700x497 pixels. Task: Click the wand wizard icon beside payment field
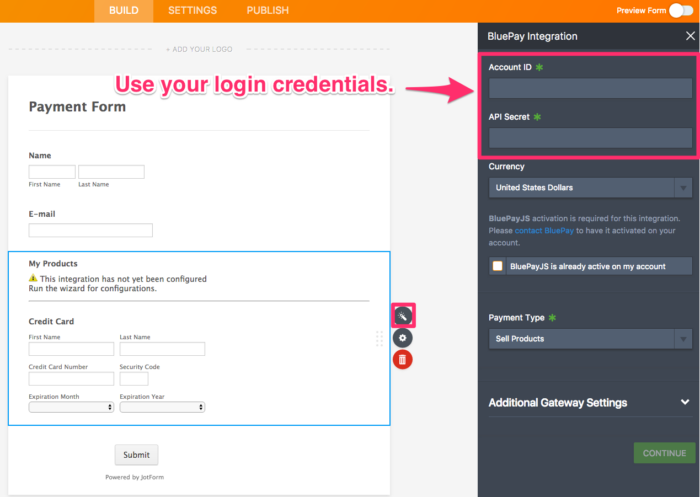(x=403, y=316)
